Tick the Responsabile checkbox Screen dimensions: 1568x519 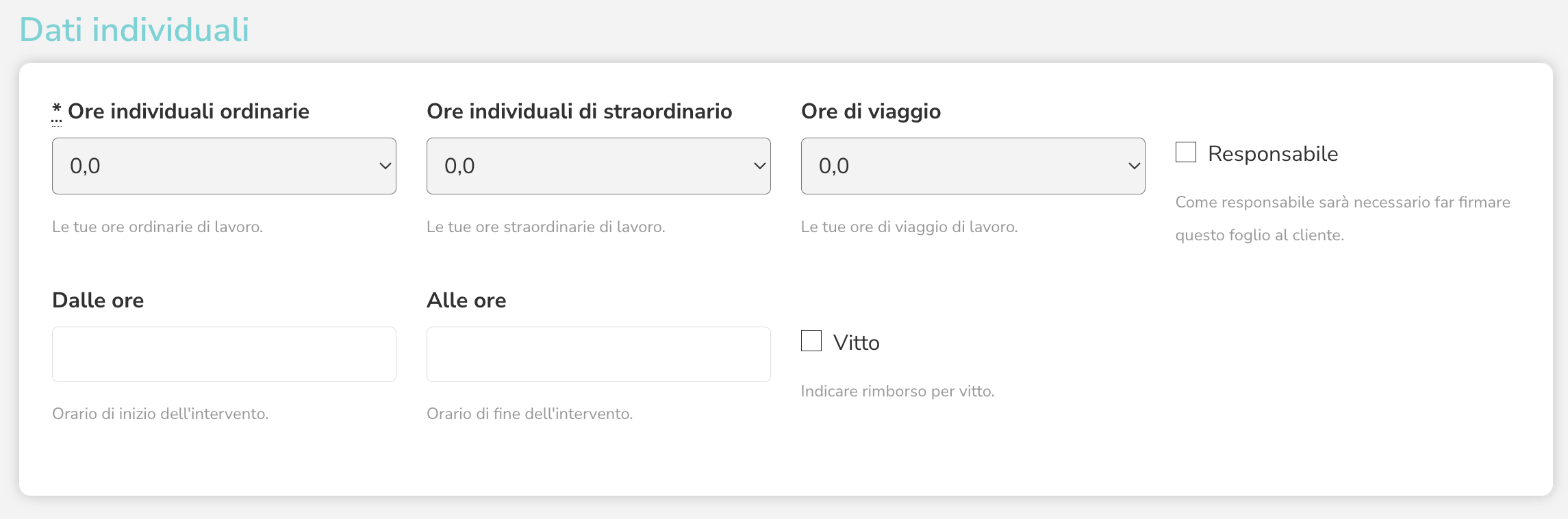(x=1186, y=152)
